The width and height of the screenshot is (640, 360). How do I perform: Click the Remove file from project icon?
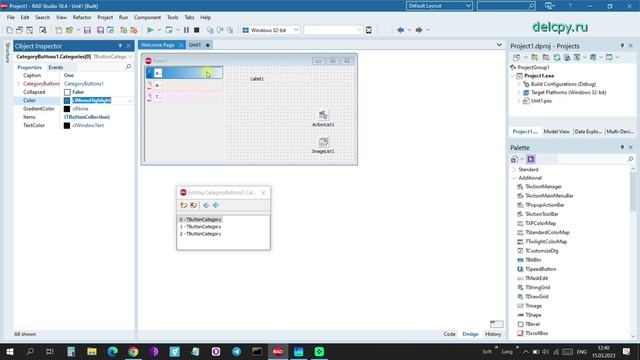click(x=133, y=30)
